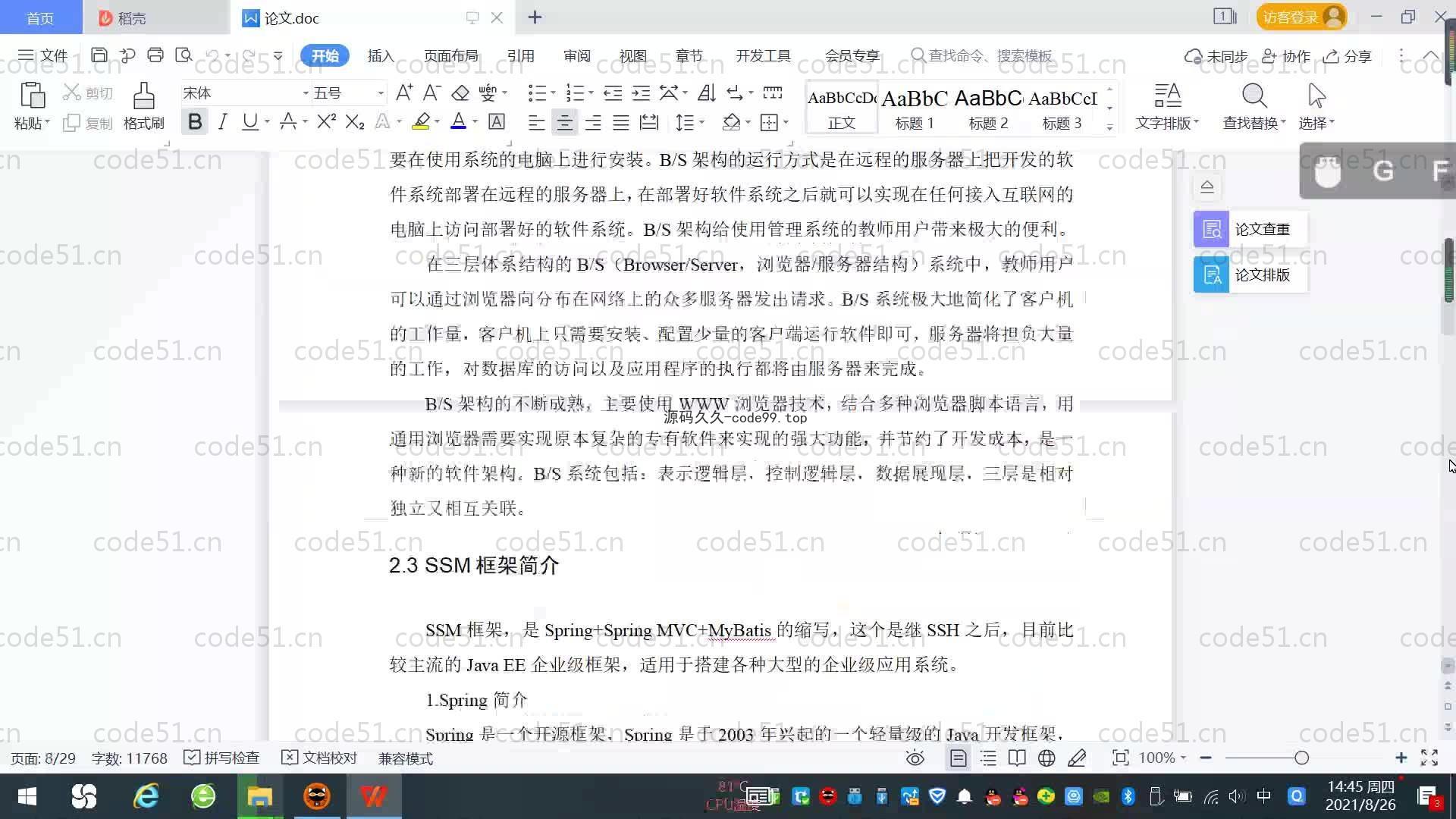Click the search commands field
Viewport: 1456px width, 819px height.
(981, 55)
